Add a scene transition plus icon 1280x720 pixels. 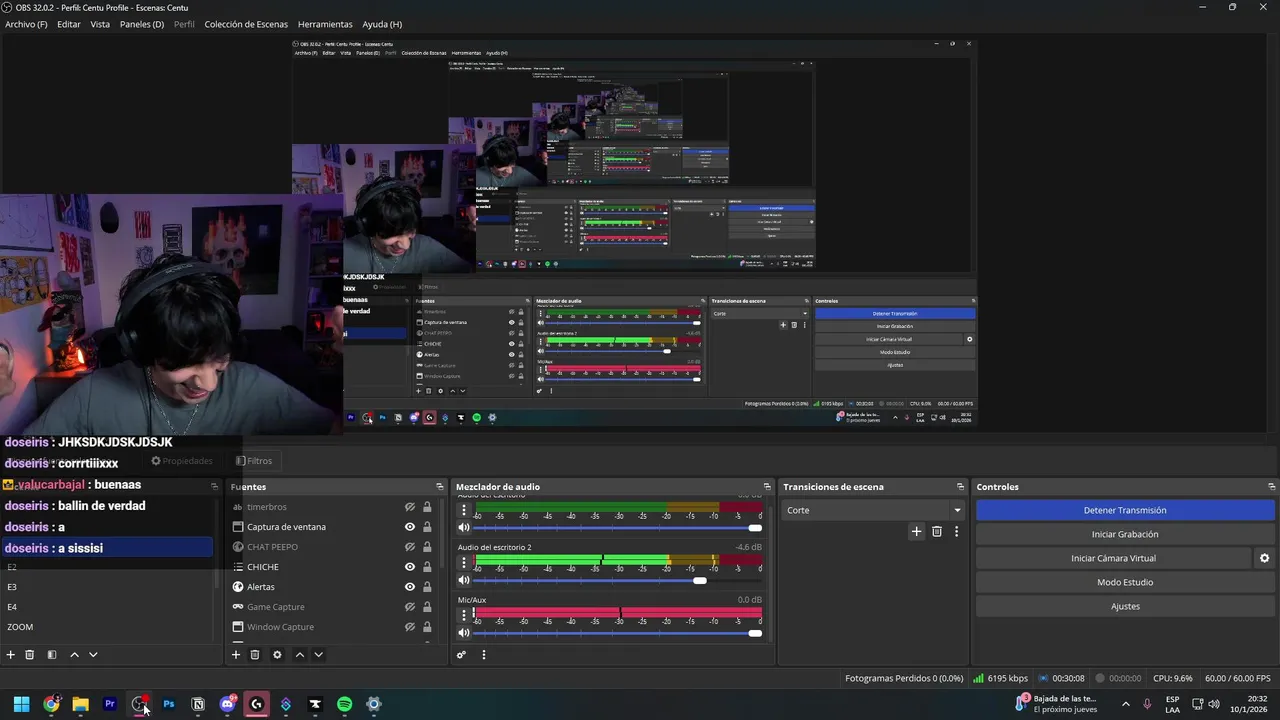tap(916, 532)
